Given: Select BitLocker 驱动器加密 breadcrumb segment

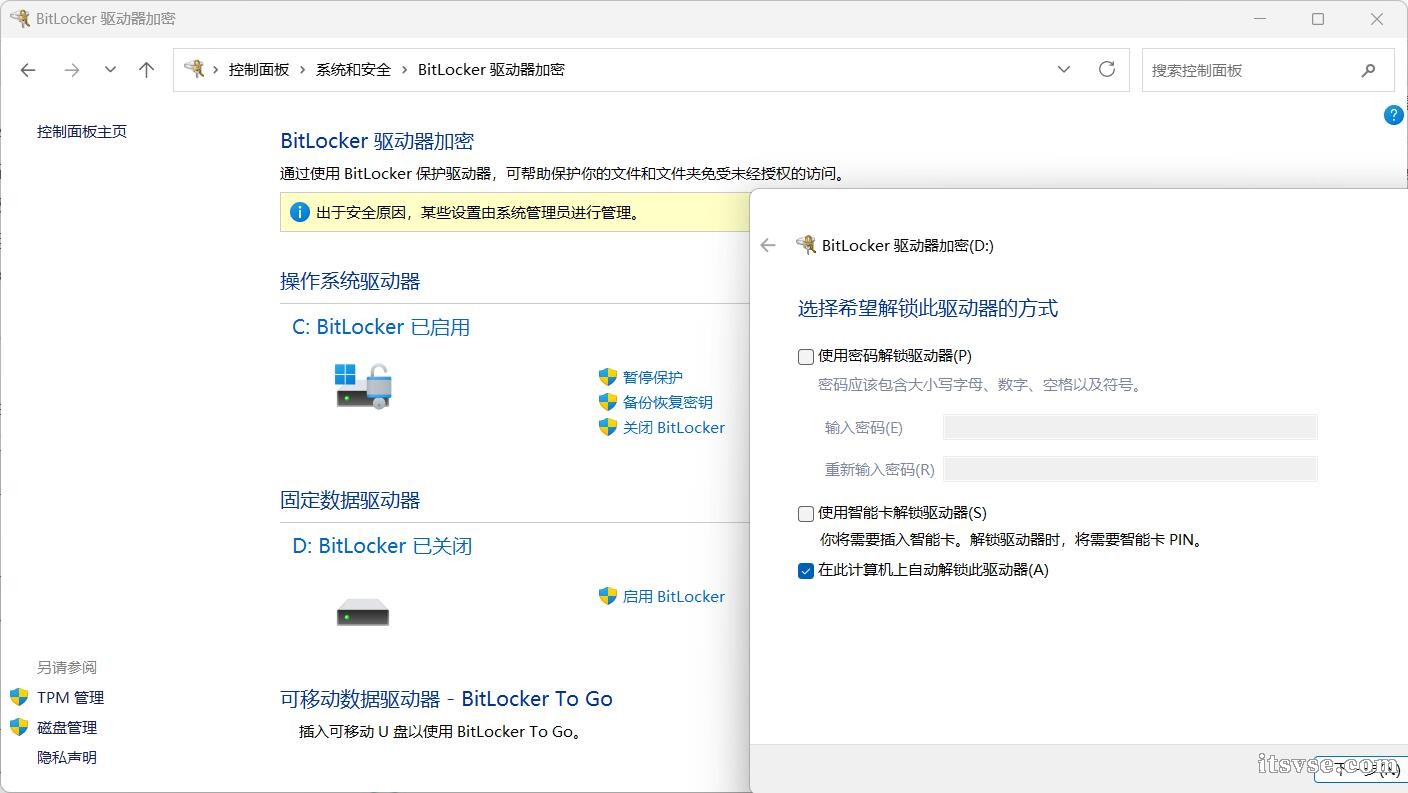Looking at the screenshot, I should click(491, 70).
